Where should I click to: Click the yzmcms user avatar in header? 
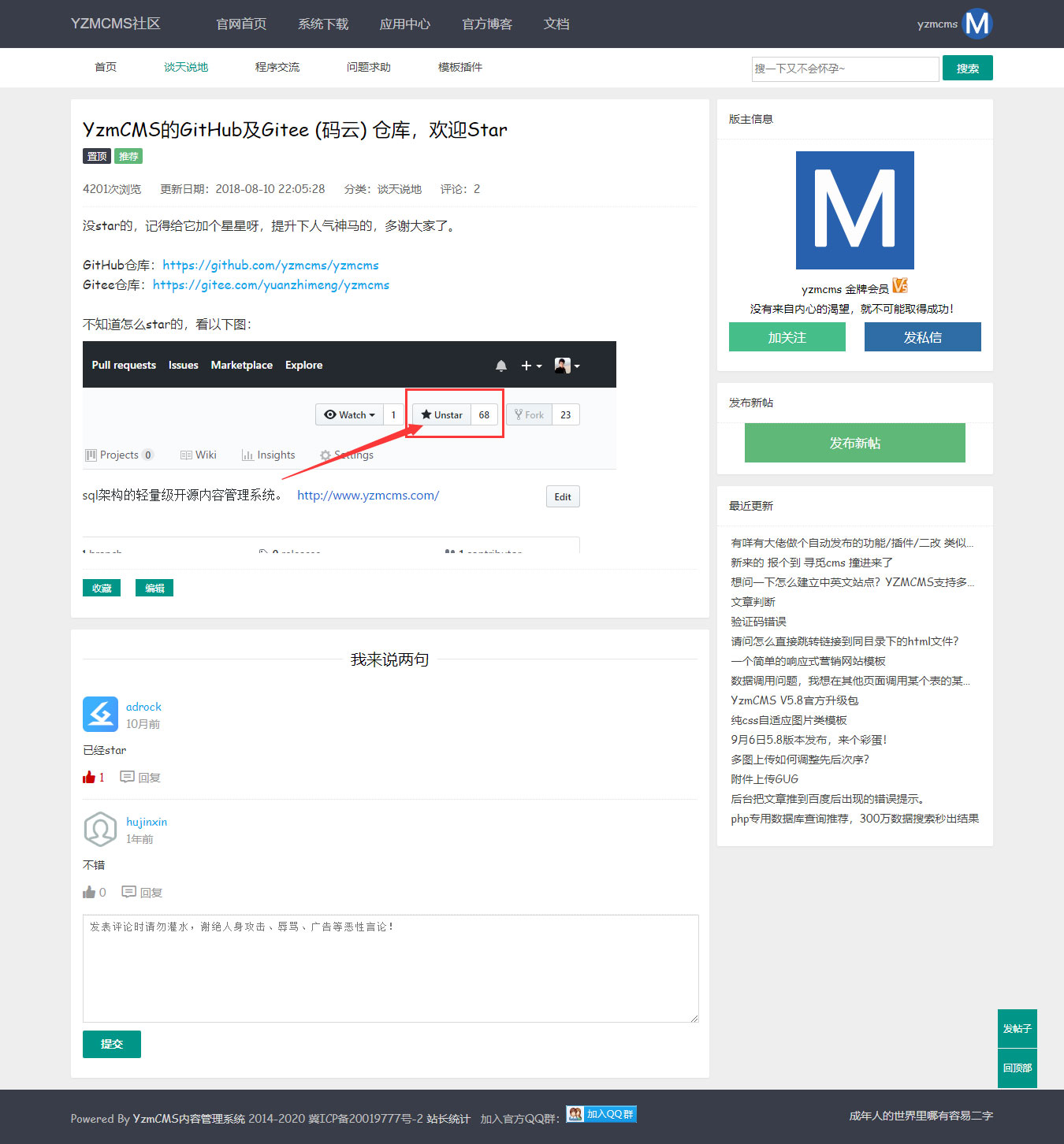[x=977, y=24]
